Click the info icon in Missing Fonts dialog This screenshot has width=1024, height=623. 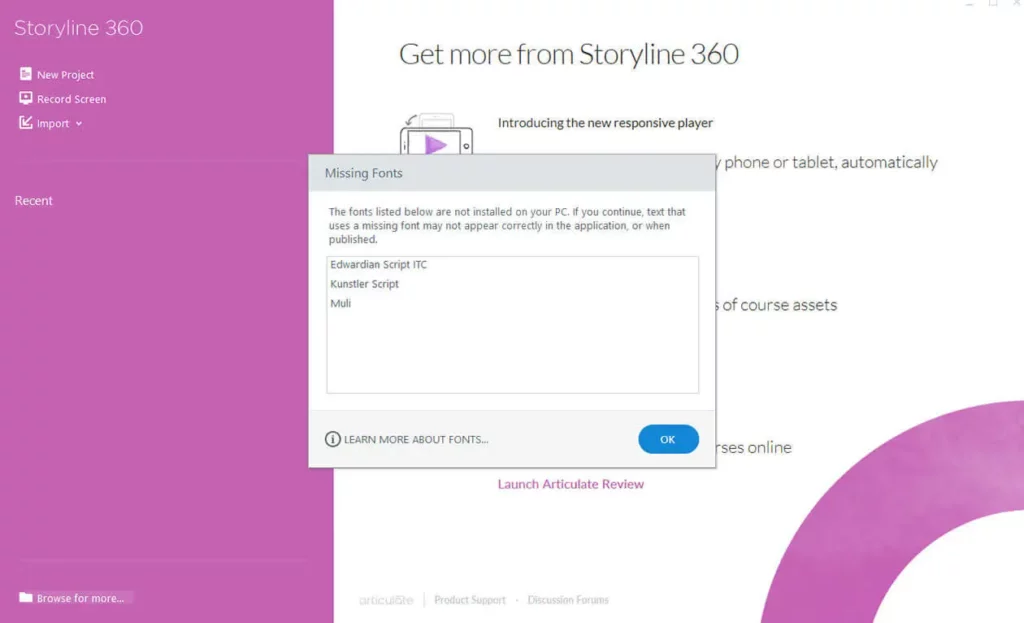point(333,439)
